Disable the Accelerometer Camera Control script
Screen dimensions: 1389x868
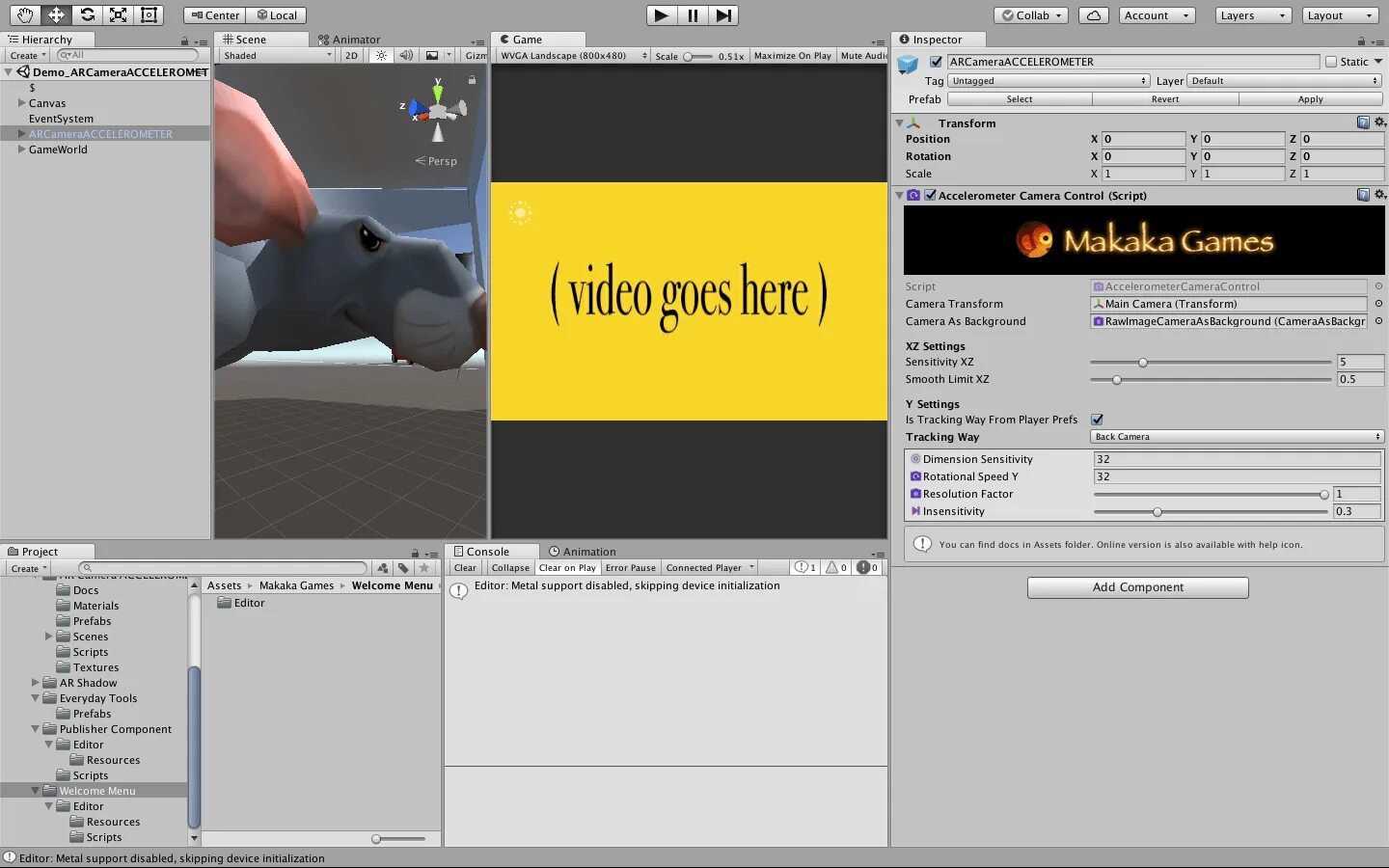[x=930, y=195]
